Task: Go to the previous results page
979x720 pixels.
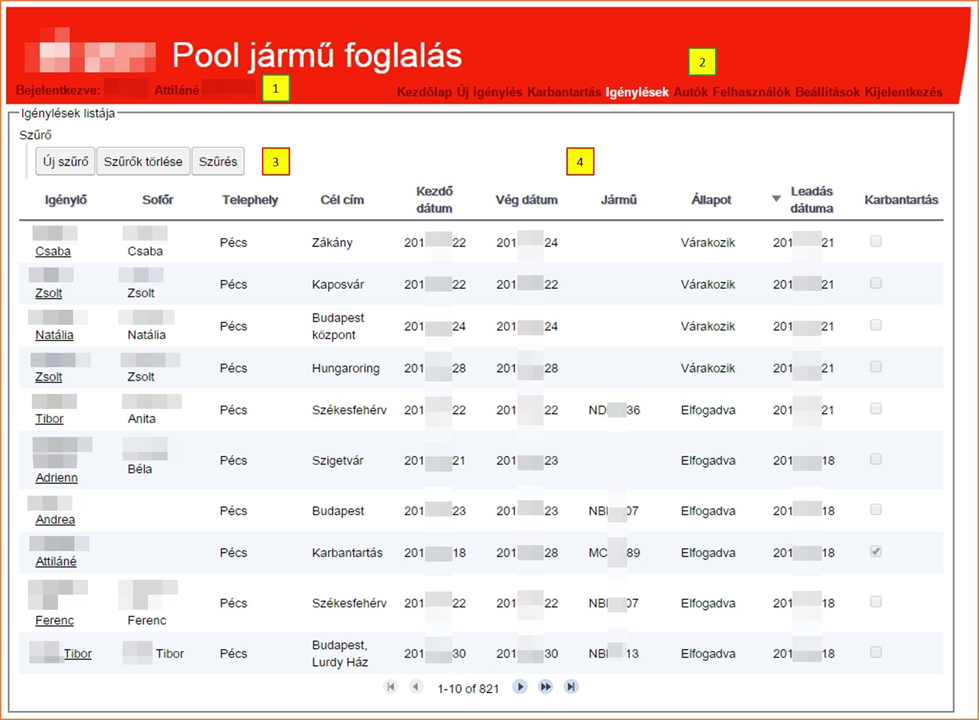Action: click(x=416, y=687)
